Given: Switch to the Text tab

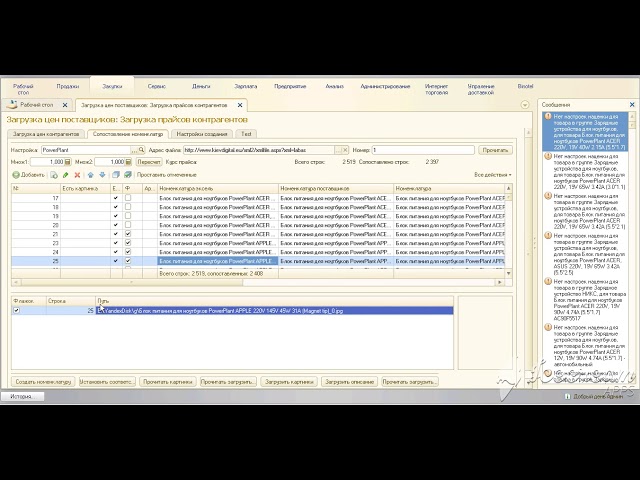Looking at the screenshot, I should tap(246, 134).
